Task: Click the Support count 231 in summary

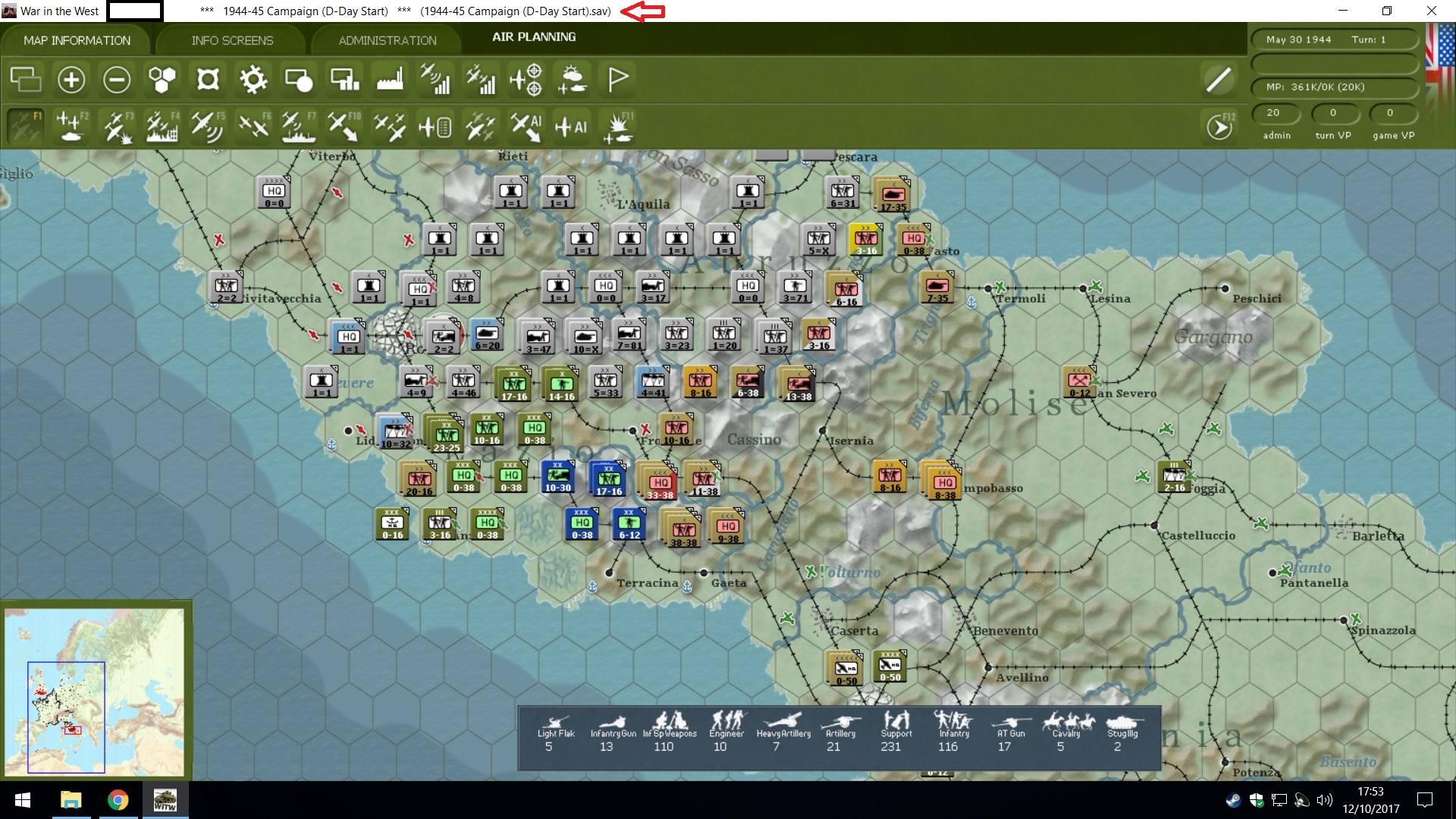Action: (891, 746)
